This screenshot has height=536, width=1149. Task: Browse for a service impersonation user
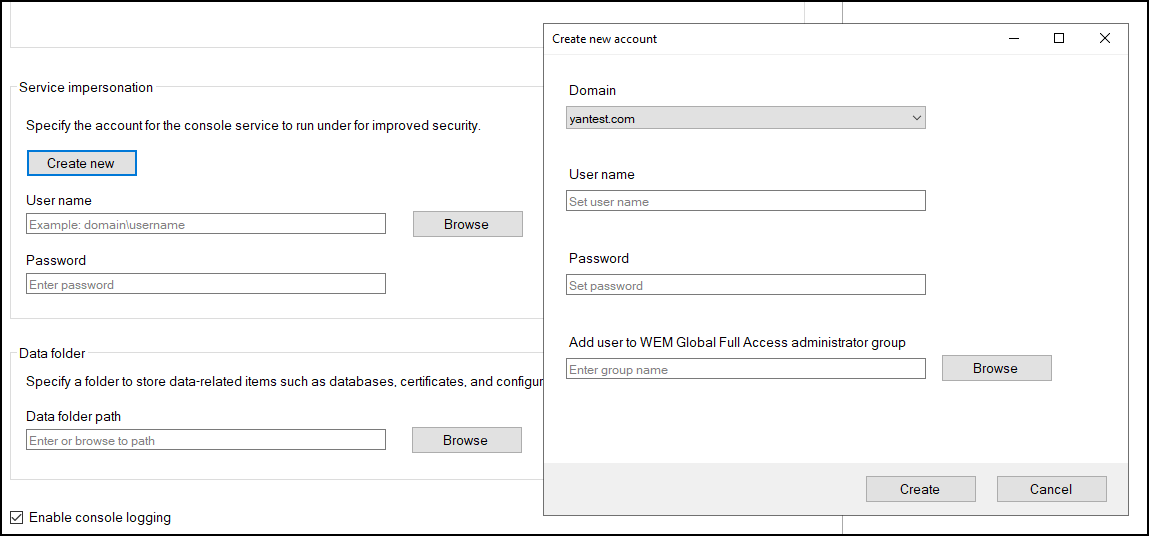467,224
